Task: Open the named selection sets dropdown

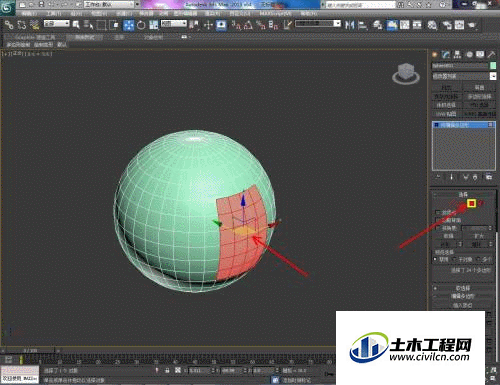Action: [318, 24]
